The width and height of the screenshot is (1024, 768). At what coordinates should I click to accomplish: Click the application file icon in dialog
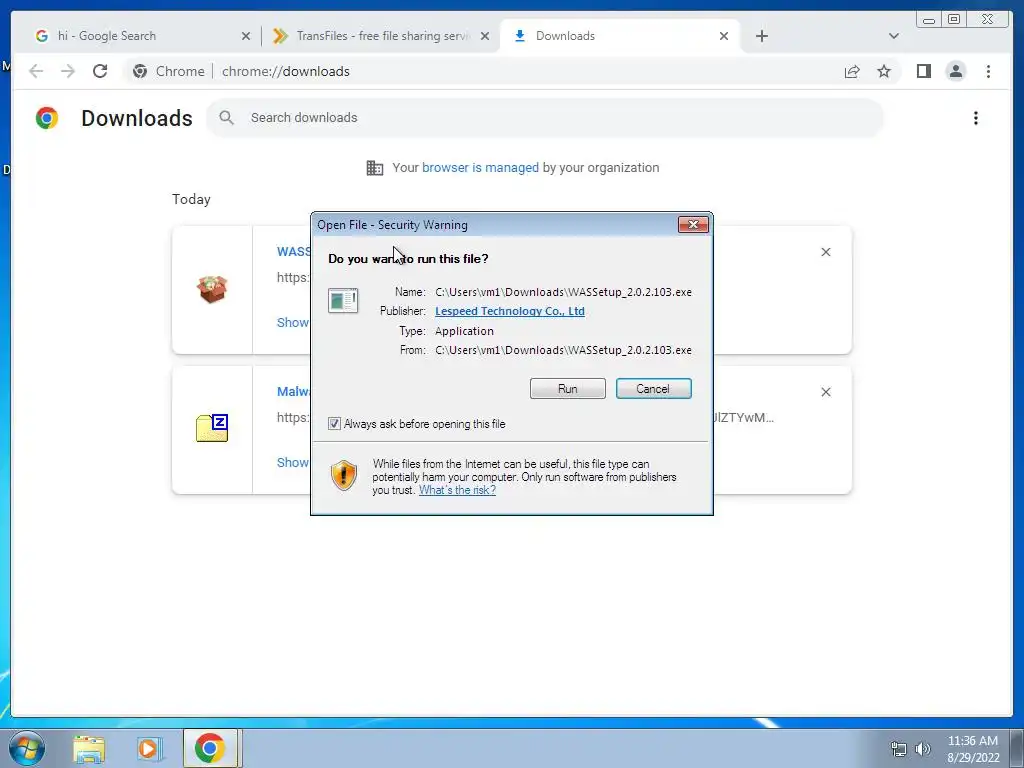343,300
